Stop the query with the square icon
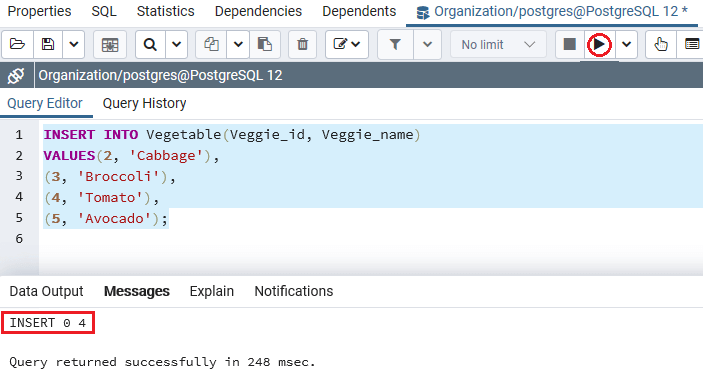This screenshot has height=387, width=703. pyautogui.click(x=569, y=44)
